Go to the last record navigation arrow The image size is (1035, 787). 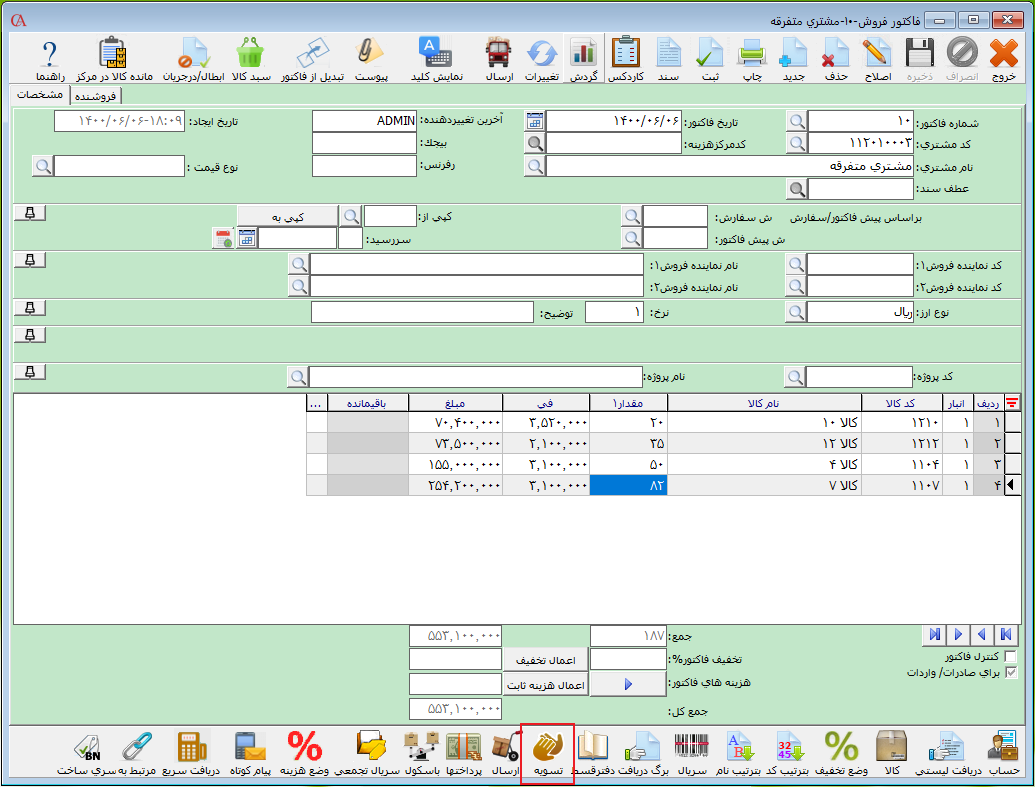(x=934, y=634)
